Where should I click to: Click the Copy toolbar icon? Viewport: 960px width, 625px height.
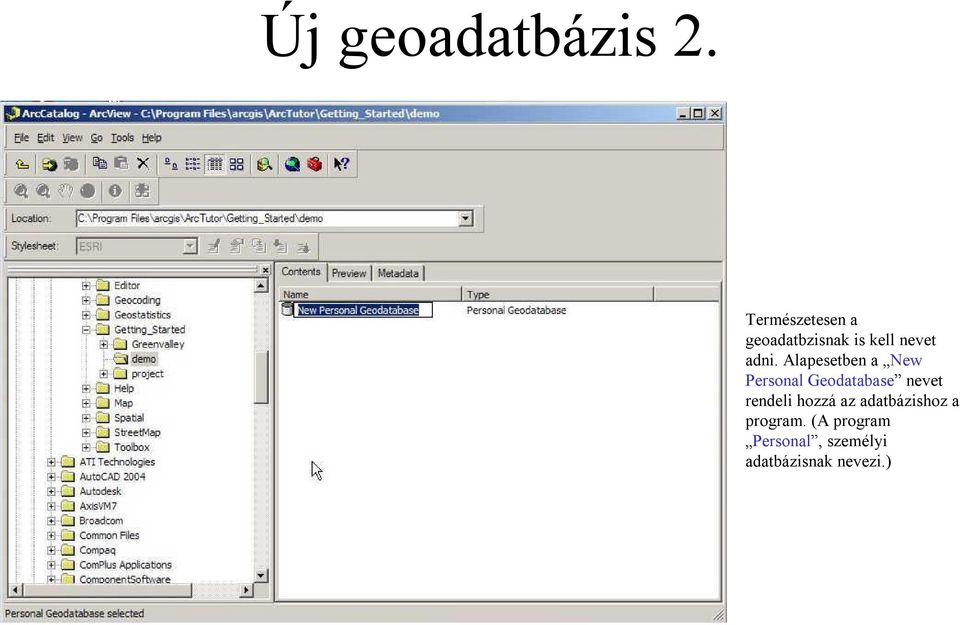(99, 163)
